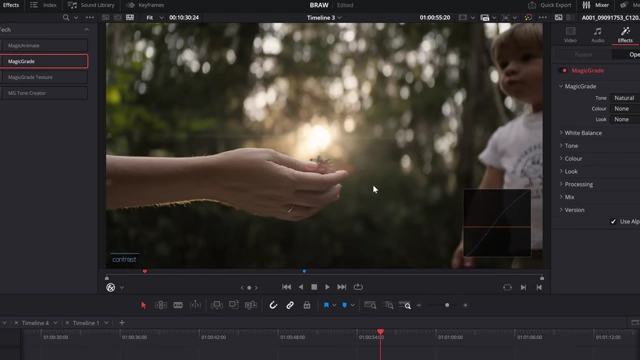Switch to the inspector Audio tab
Screen dimensions: 640x360
[x=598, y=35]
